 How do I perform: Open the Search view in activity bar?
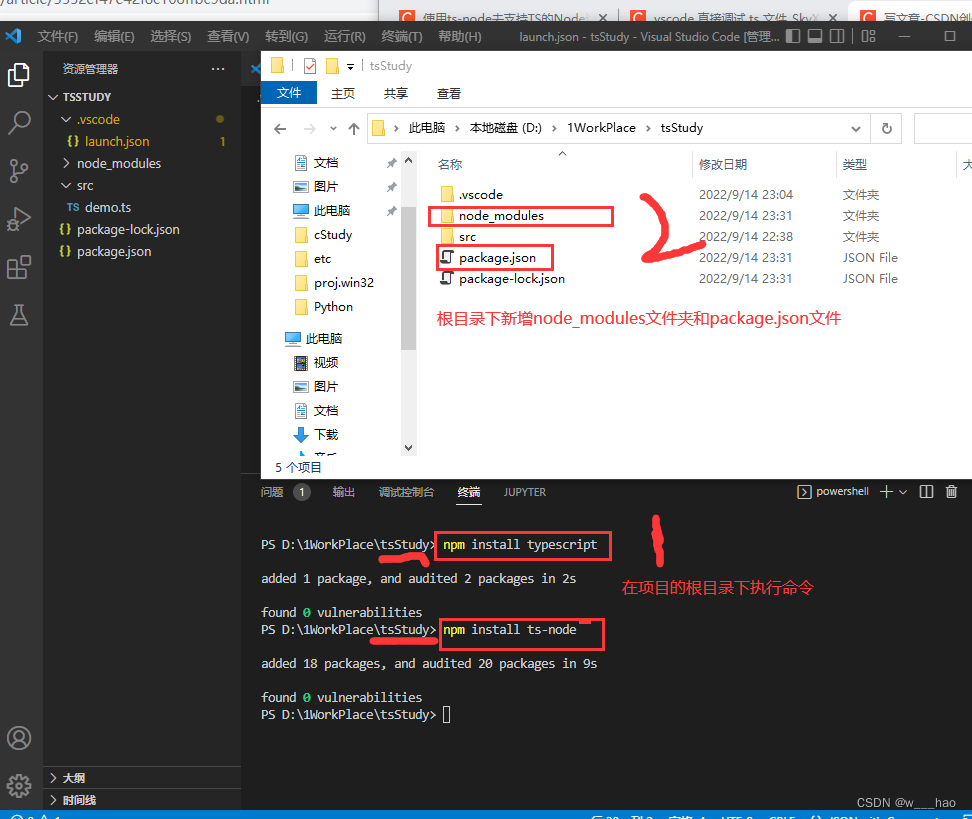pyautogui.click(x=19, y=123)
